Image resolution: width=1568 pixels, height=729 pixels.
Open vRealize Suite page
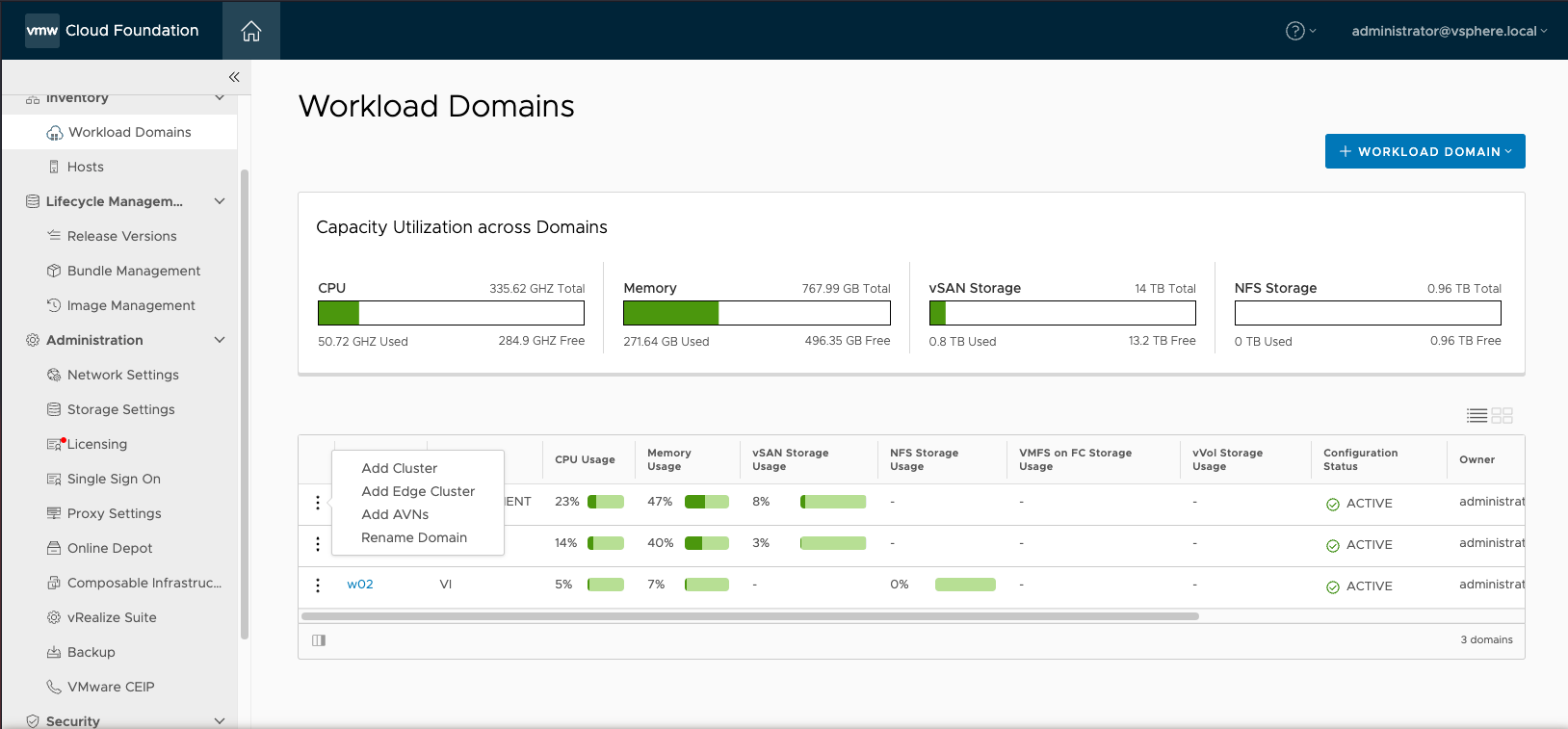(x=112, y=617)
